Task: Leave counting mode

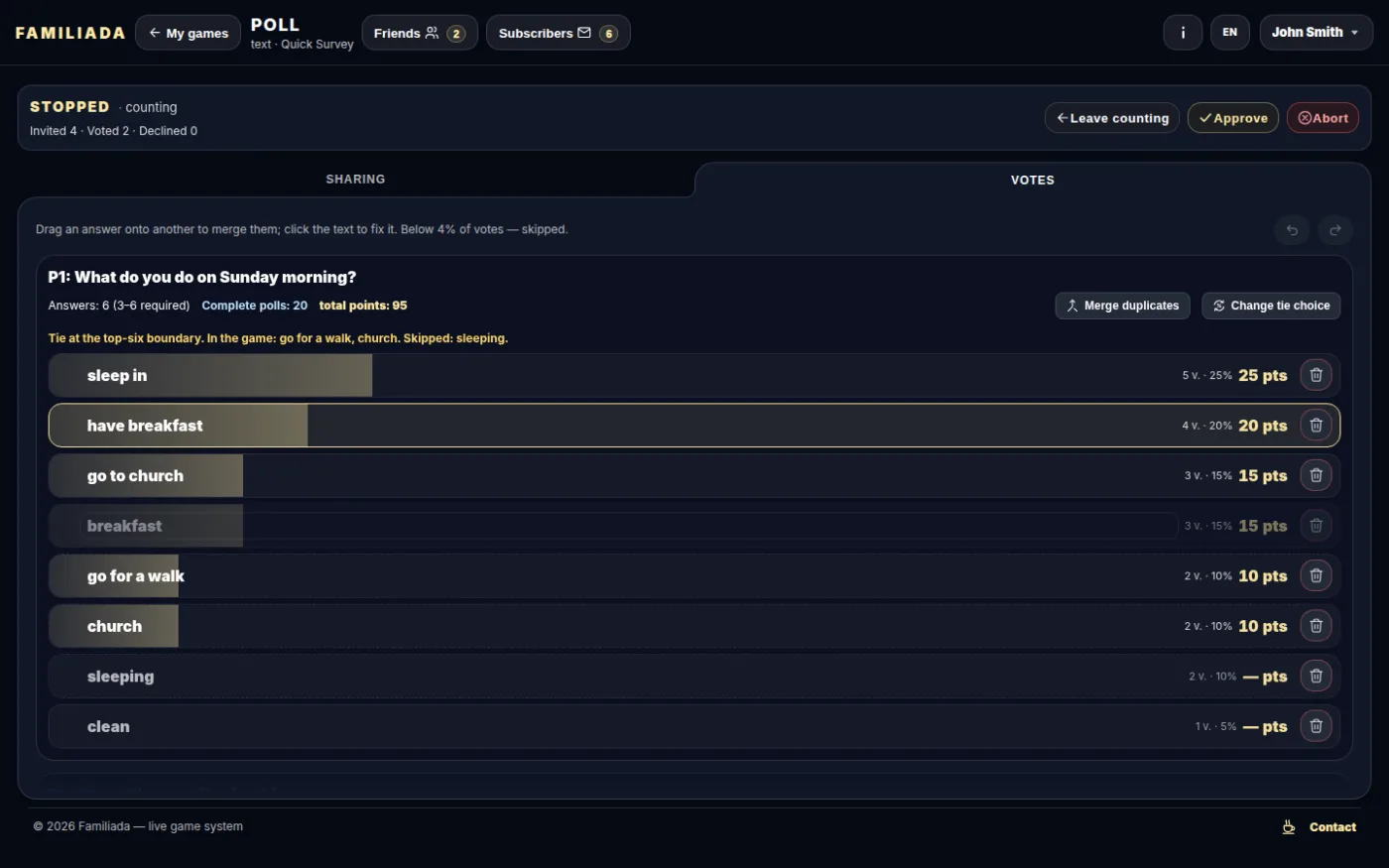Action: pyautogui.click(x=1112, y=118)
